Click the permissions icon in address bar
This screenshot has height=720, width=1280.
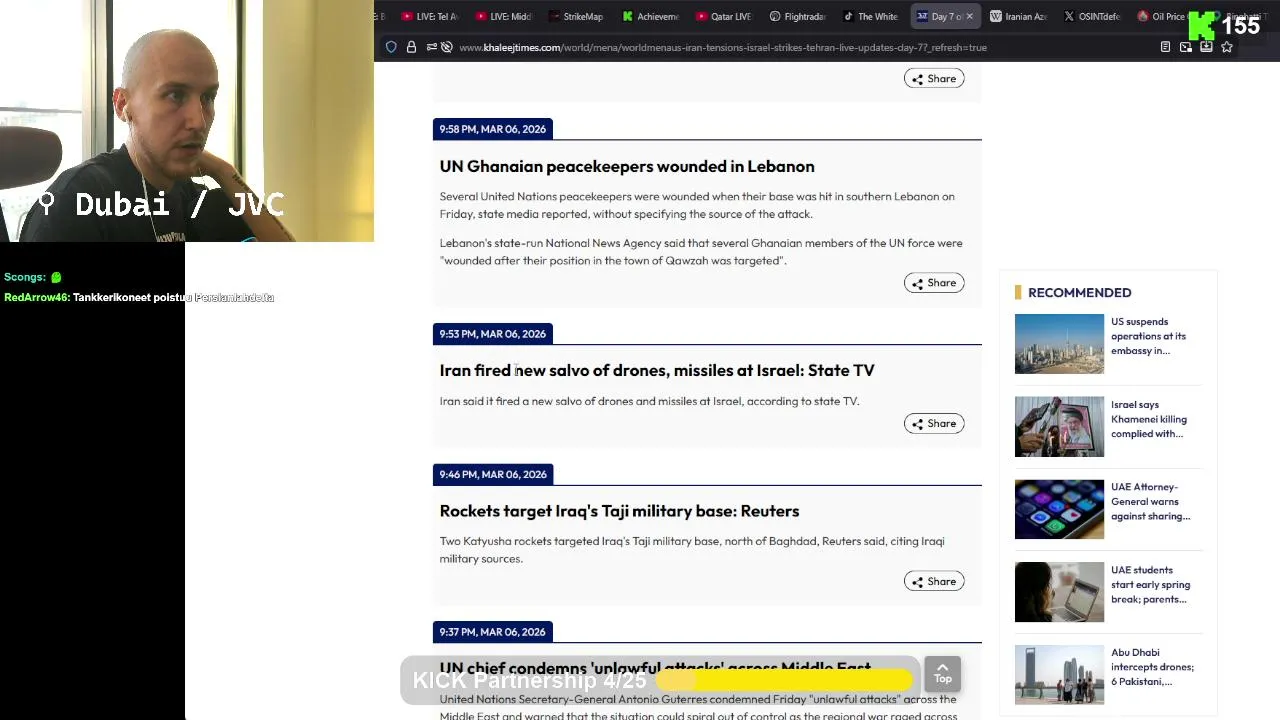point(431,47)
